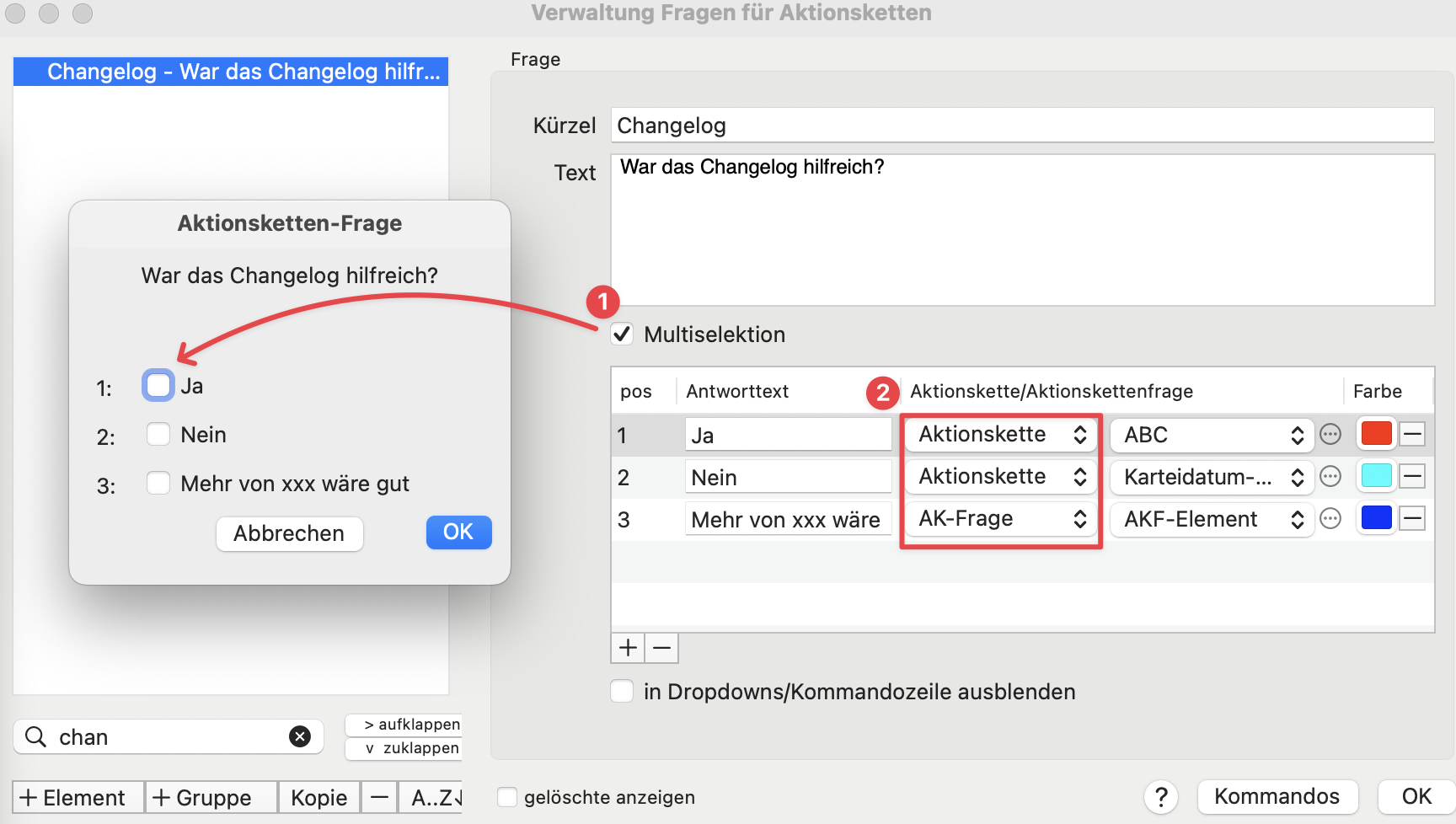Remove color with minus on Nein row
The width and height of the screenshot is (1456, 824).
pos(1413,477)
